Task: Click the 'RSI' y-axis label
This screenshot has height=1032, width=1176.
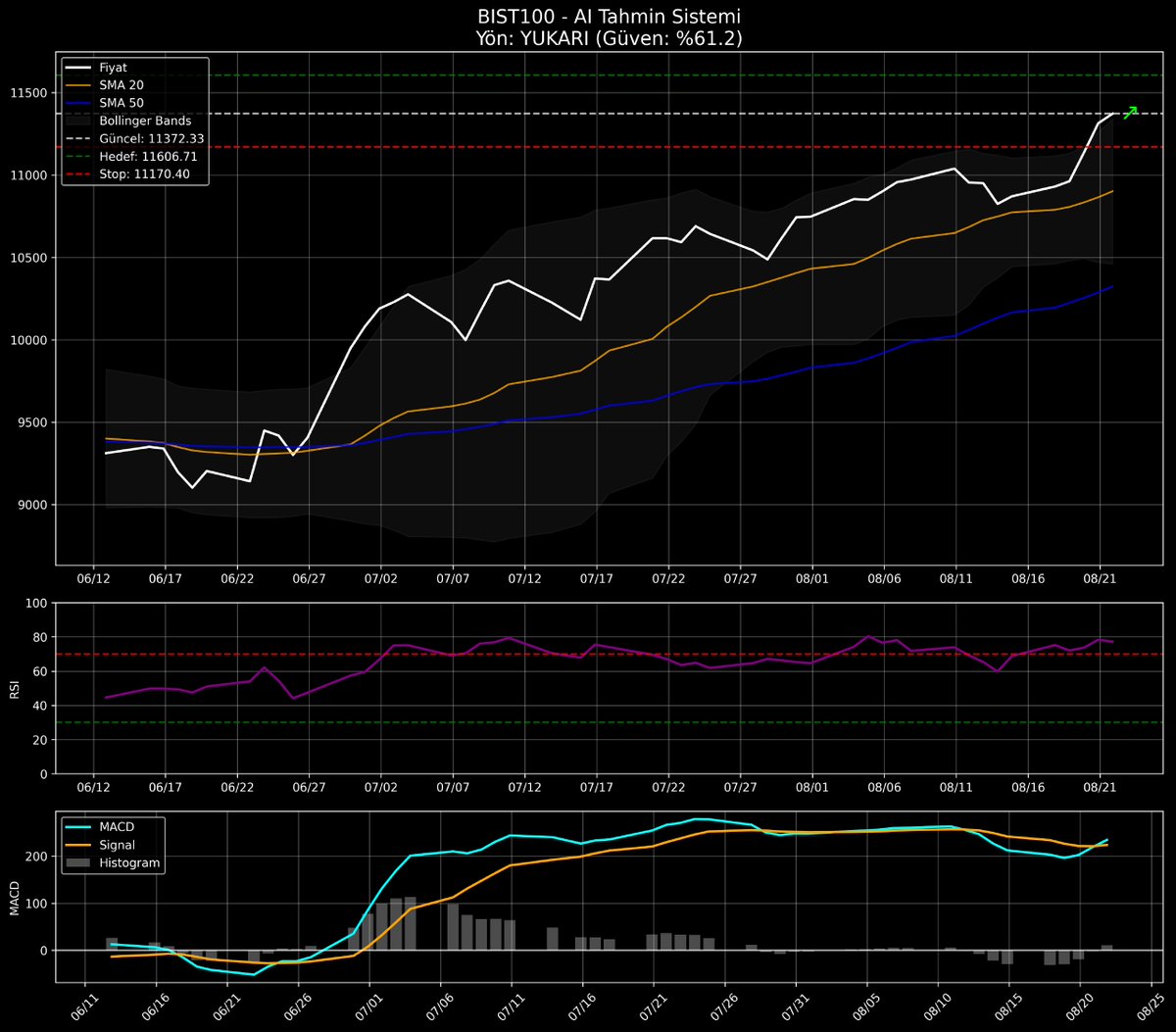Action: coord(14,688)
